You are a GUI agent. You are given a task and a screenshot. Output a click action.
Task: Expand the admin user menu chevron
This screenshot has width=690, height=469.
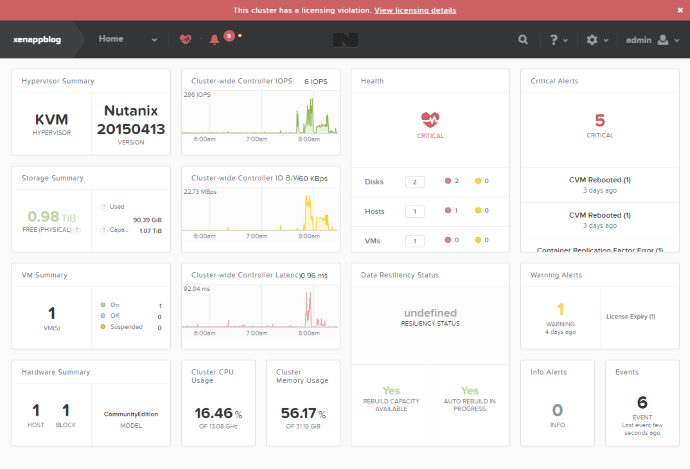677,40
